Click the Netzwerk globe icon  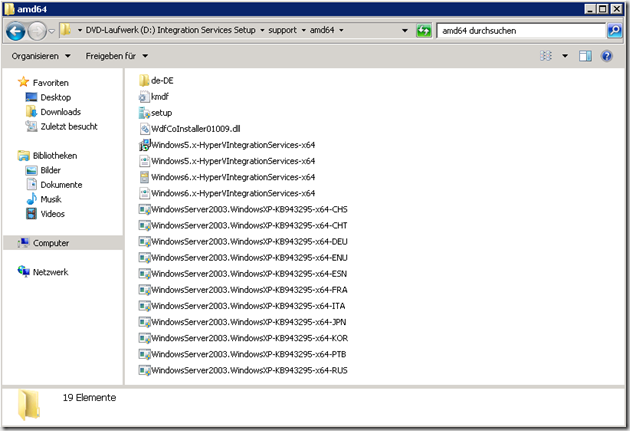[23, 271]
